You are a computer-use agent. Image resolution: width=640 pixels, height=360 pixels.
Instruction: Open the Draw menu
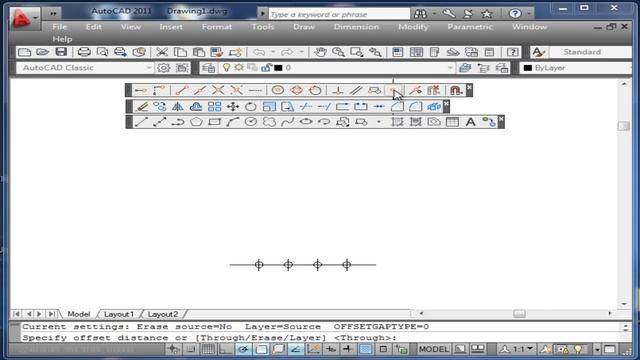click(x=304, y=27)
